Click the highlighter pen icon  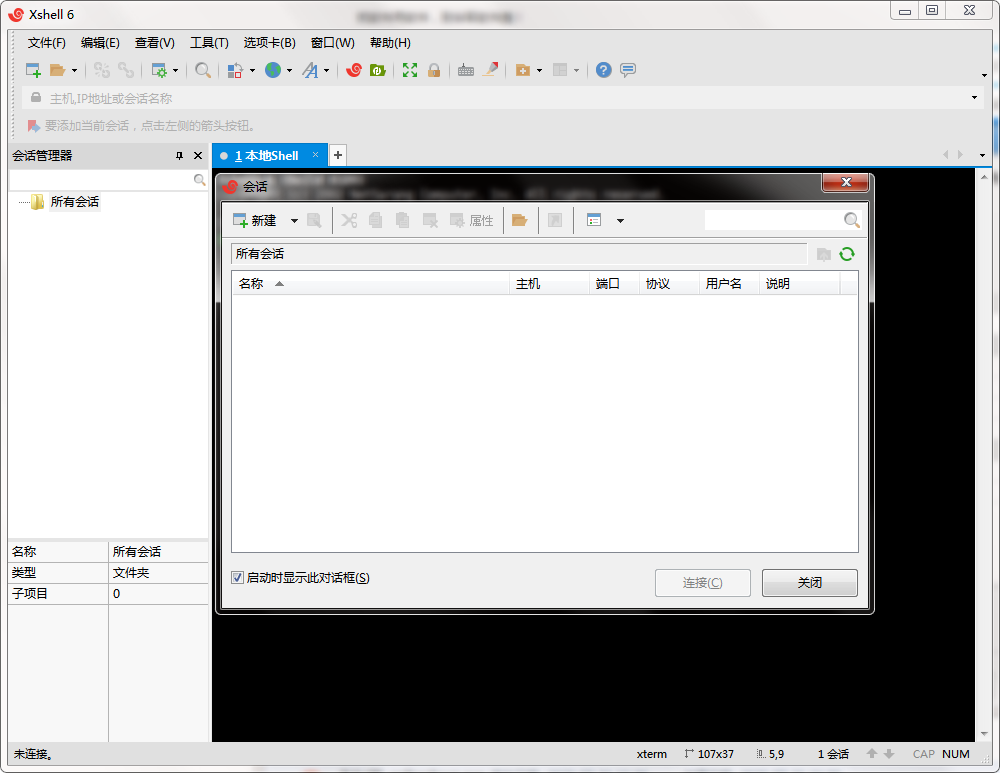(490, 70)
